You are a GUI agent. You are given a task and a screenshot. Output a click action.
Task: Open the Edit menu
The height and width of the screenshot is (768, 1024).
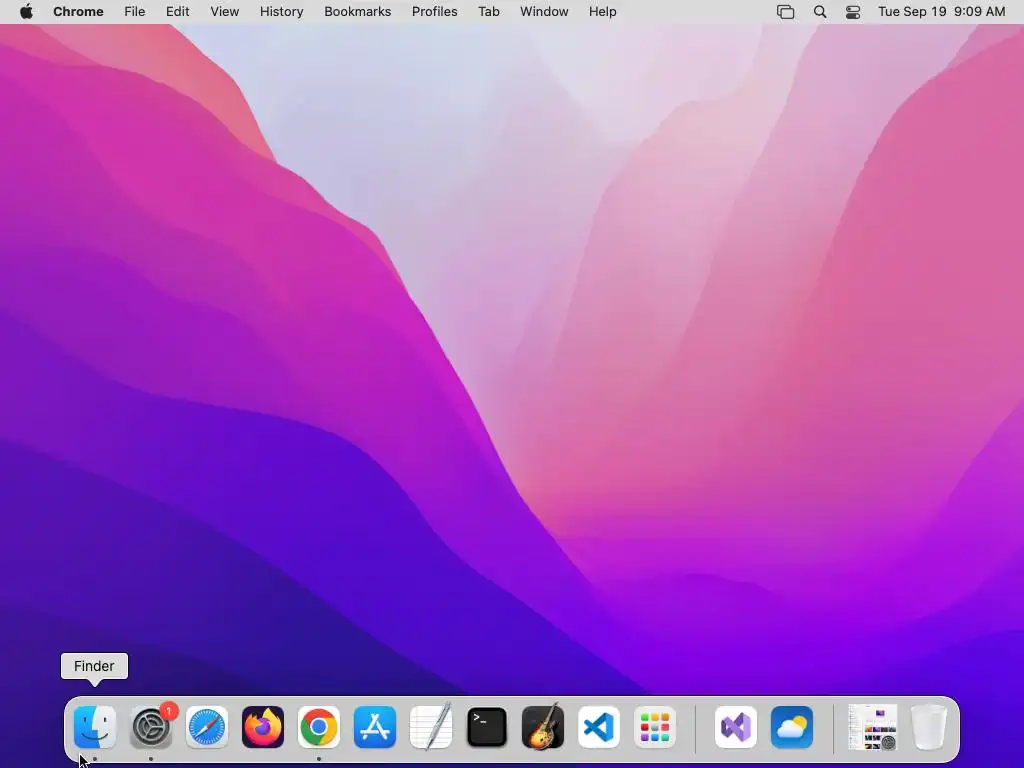(x=178, y=12)
